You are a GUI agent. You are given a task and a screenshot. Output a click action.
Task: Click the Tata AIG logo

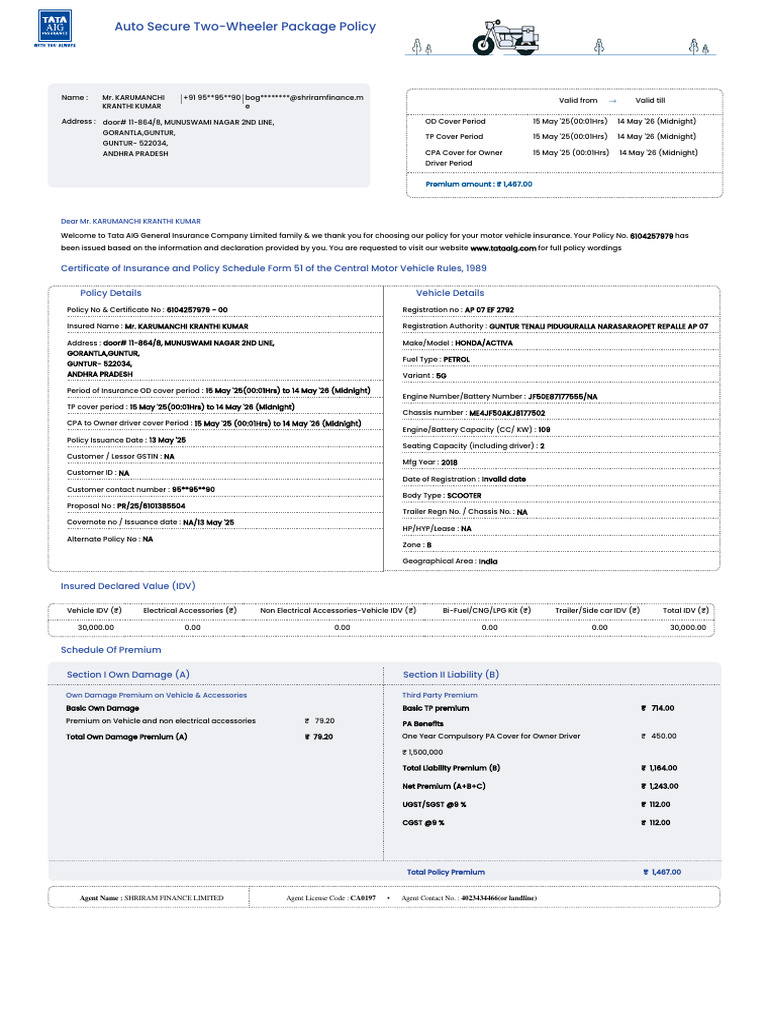point(55,28)
